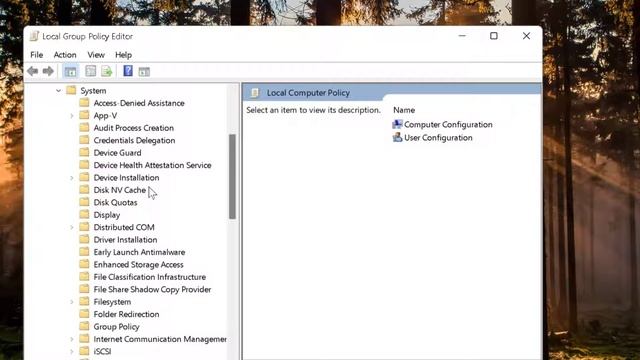640x360 pixels.
Task: Select File Classification Infrastructure folder
Action: pos(150,277)
